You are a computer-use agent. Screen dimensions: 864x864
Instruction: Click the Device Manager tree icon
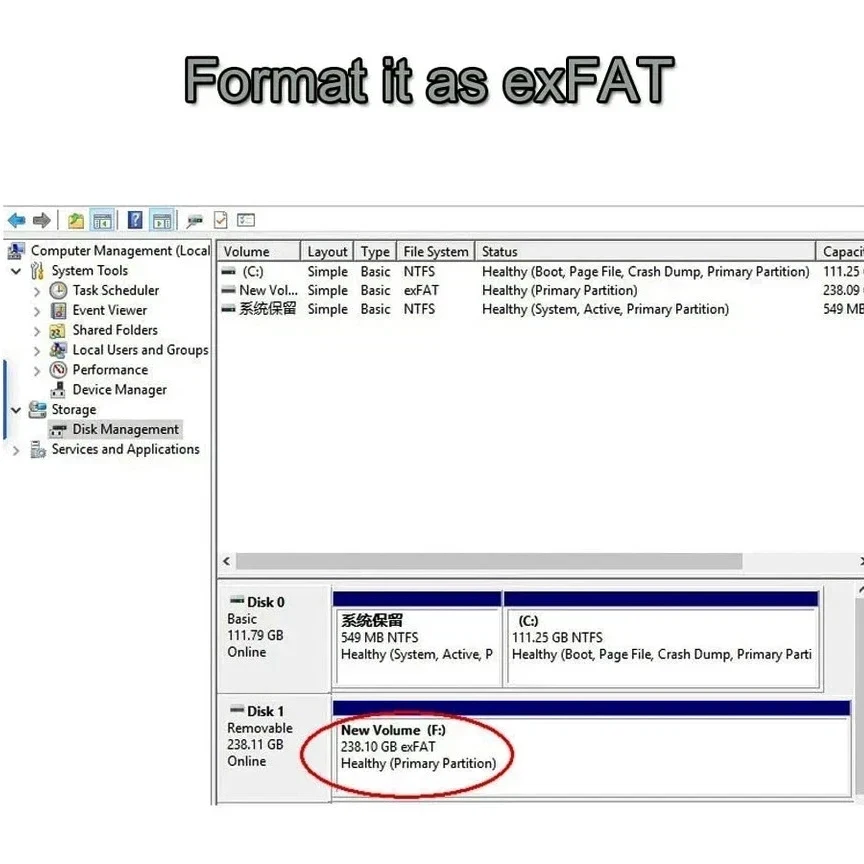pos(58,390)
